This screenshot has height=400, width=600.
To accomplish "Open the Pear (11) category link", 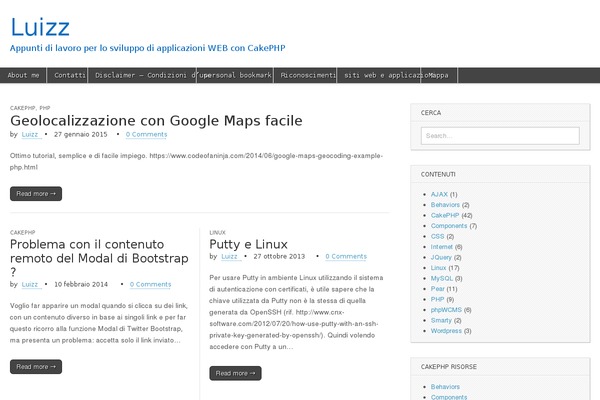I will [x=437, y=289].
